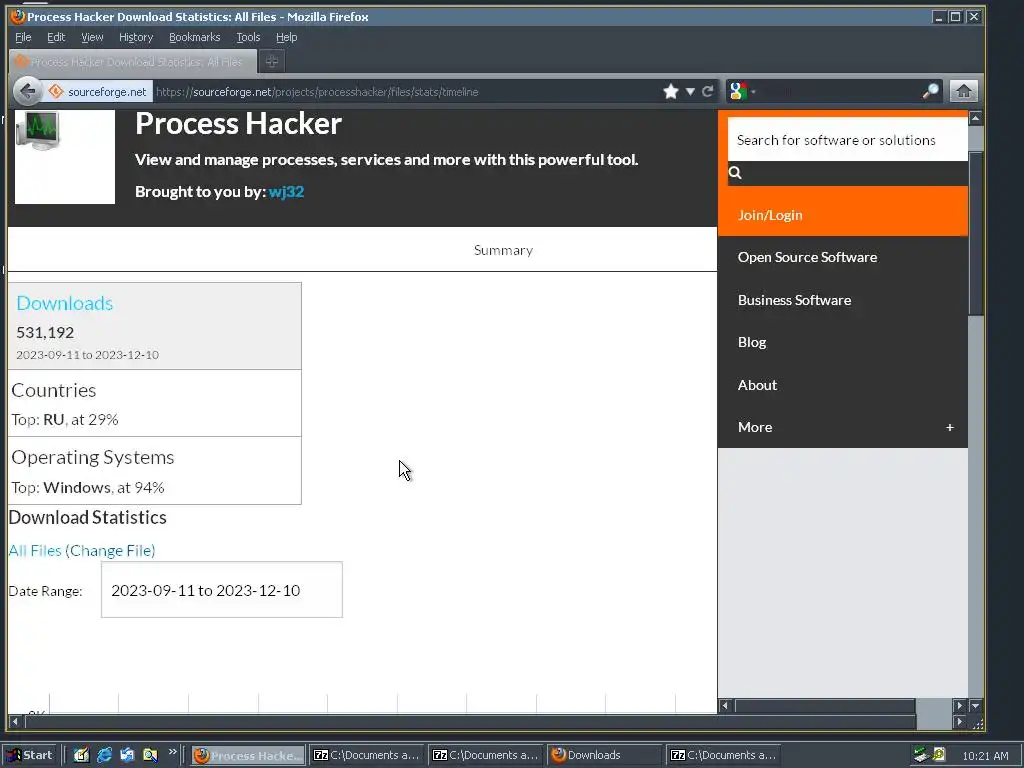
Task: Open the Google search engine selector
Action: pyautogui.click(x=743, y=91)
